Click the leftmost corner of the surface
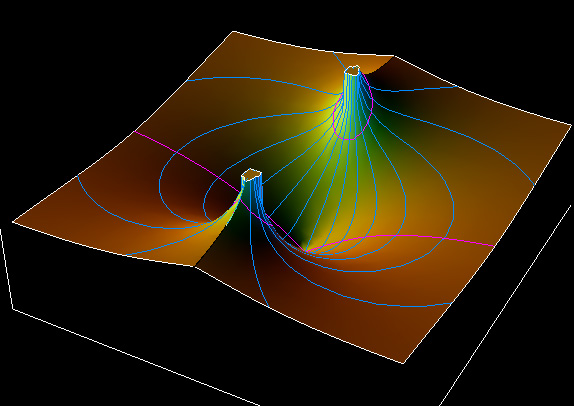 click(14, 221)
